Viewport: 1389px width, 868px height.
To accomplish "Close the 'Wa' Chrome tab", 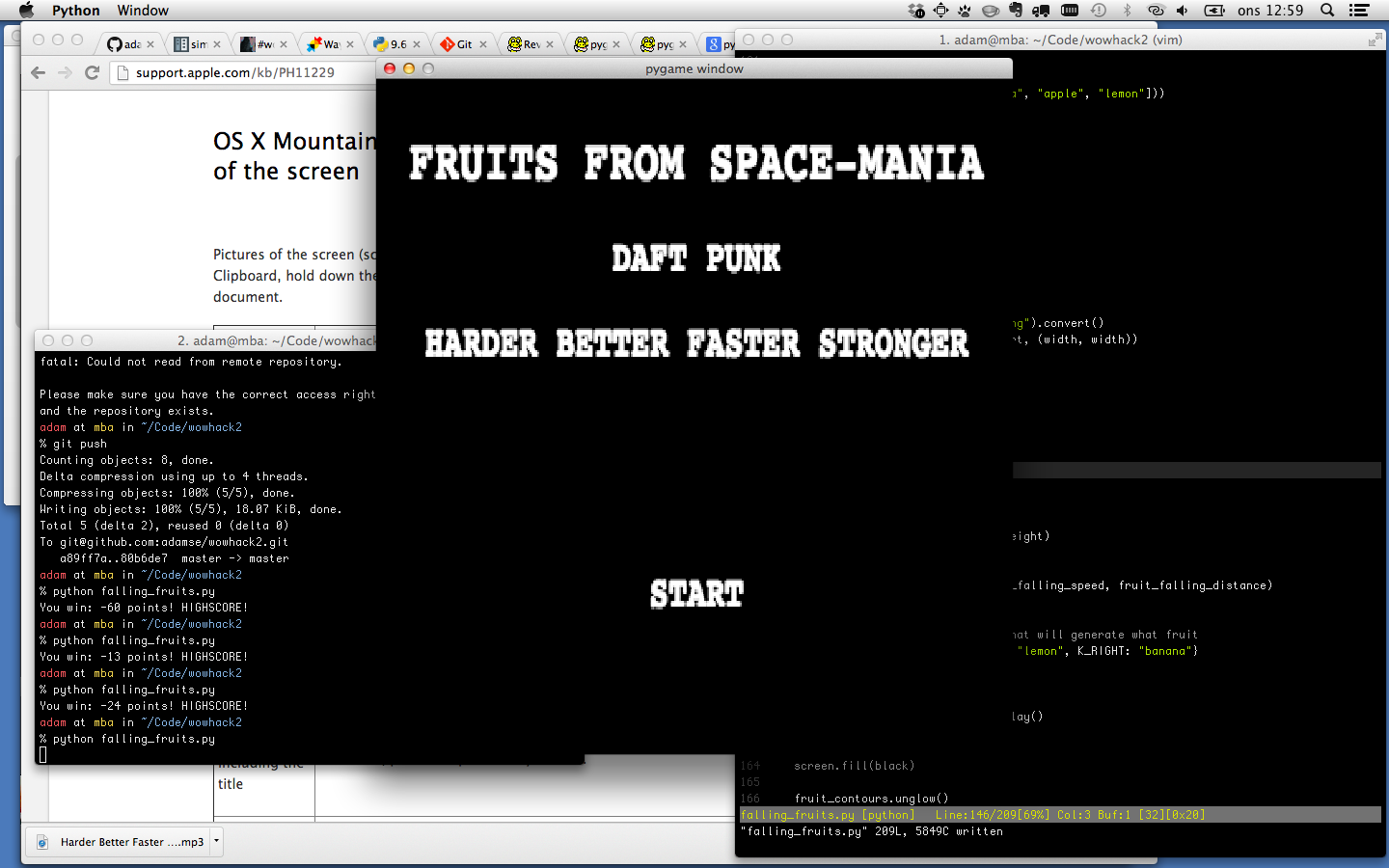I will coord(350,44).
